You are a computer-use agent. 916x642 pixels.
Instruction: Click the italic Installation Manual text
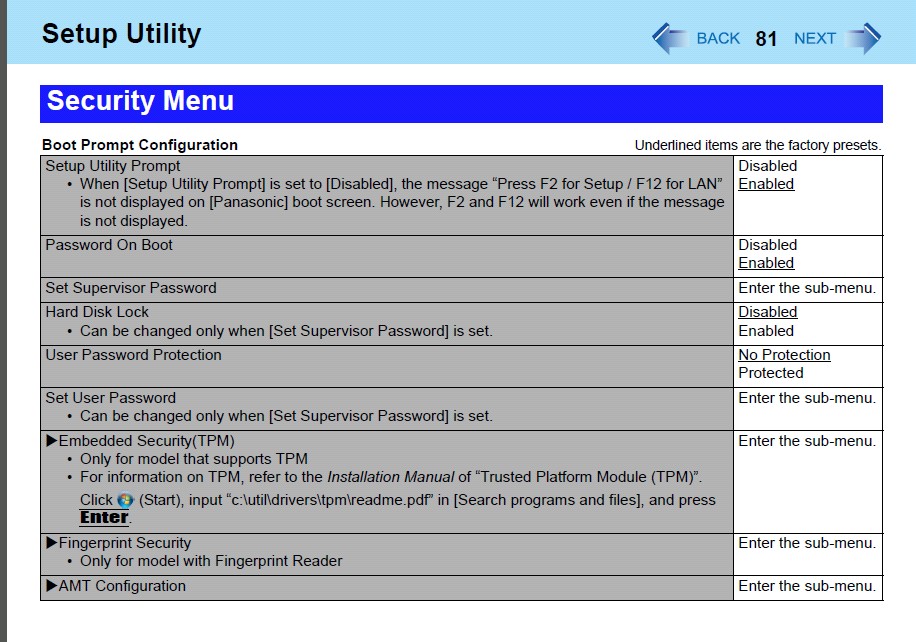pos(390,477)
